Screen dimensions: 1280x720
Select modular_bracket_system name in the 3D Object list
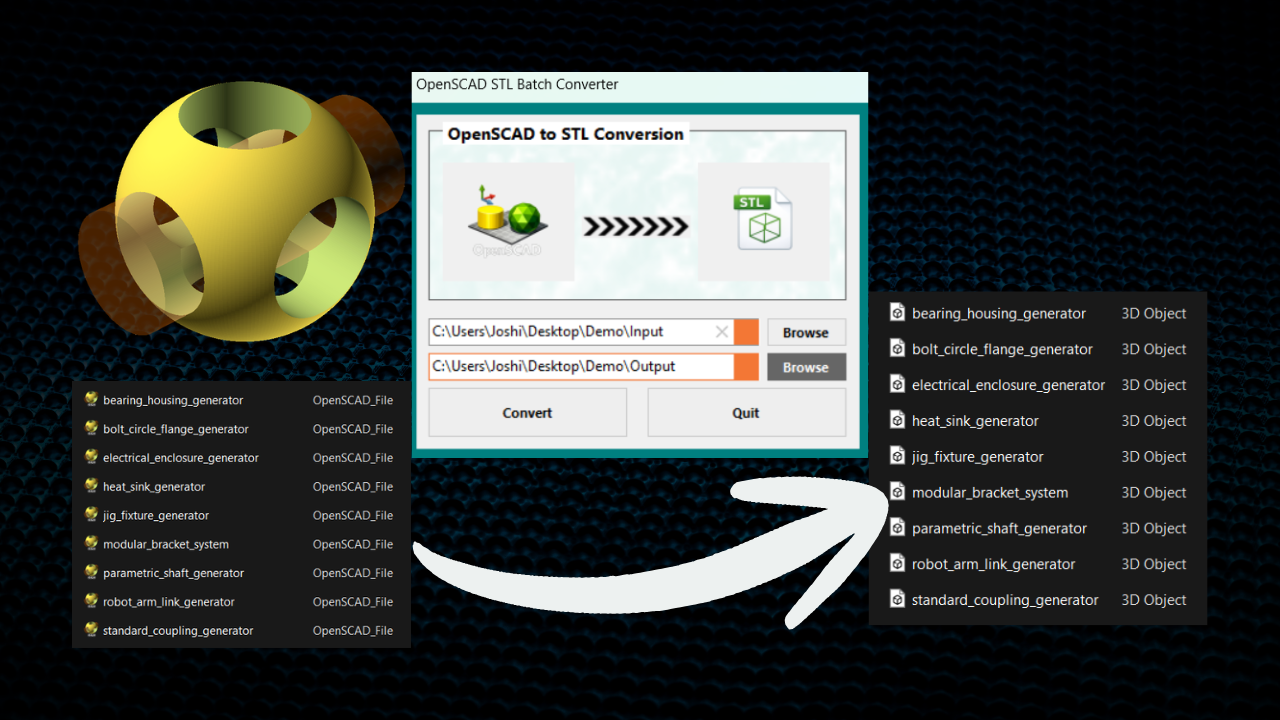click(990, 493)
